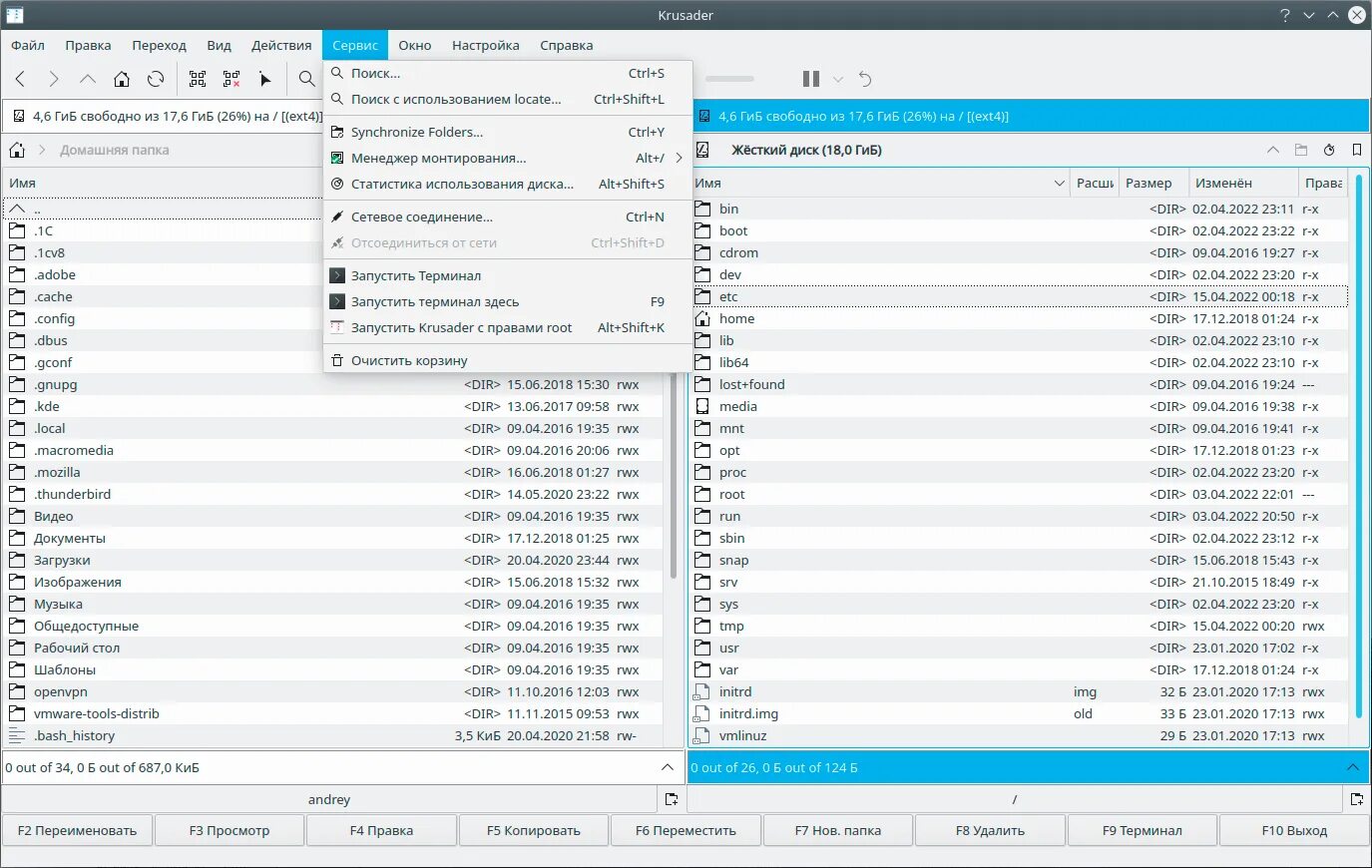Pause the job queue in toolbar
Screen dimensions: 1372x868
click(811, 79)
